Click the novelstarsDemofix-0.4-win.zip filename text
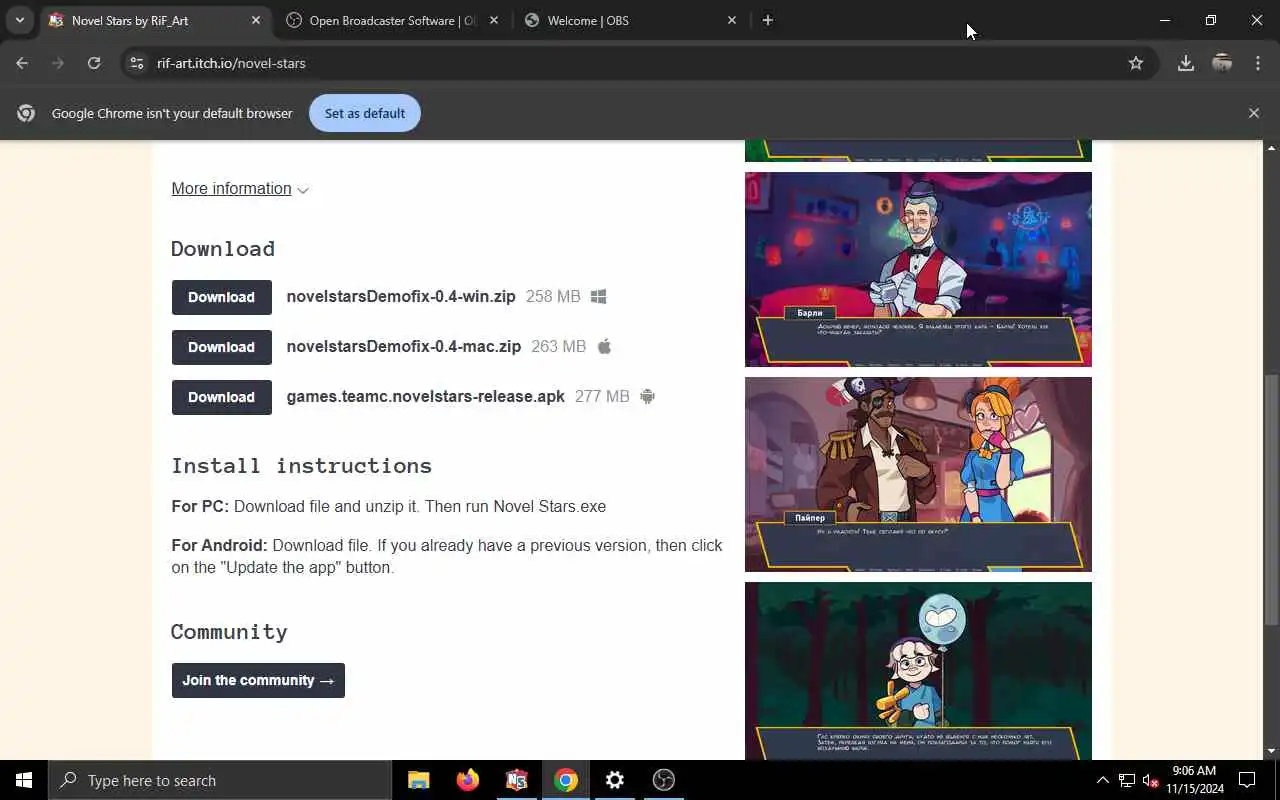Viewport: 1280px width, 800px height. pyautogui.click(x=401, y=296)
